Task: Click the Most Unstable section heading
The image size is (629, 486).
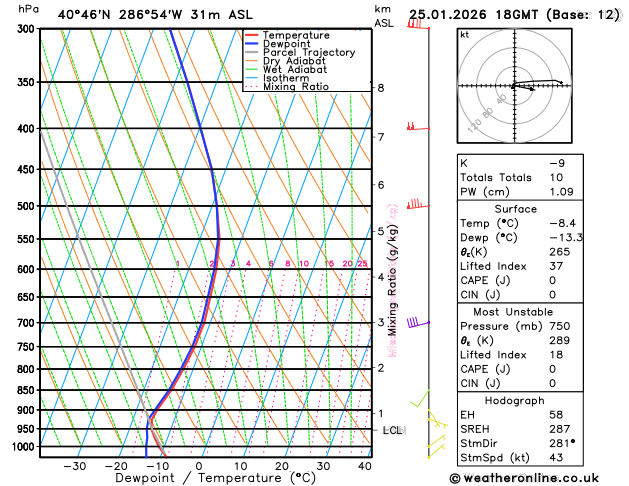Action: coord(513,312)
